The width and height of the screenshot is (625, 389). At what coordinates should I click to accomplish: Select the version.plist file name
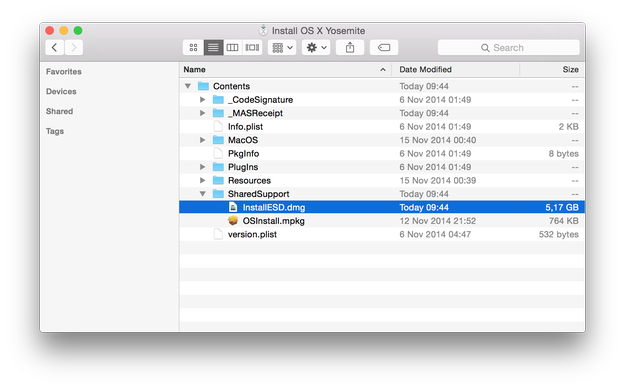(x=252, y=234)
